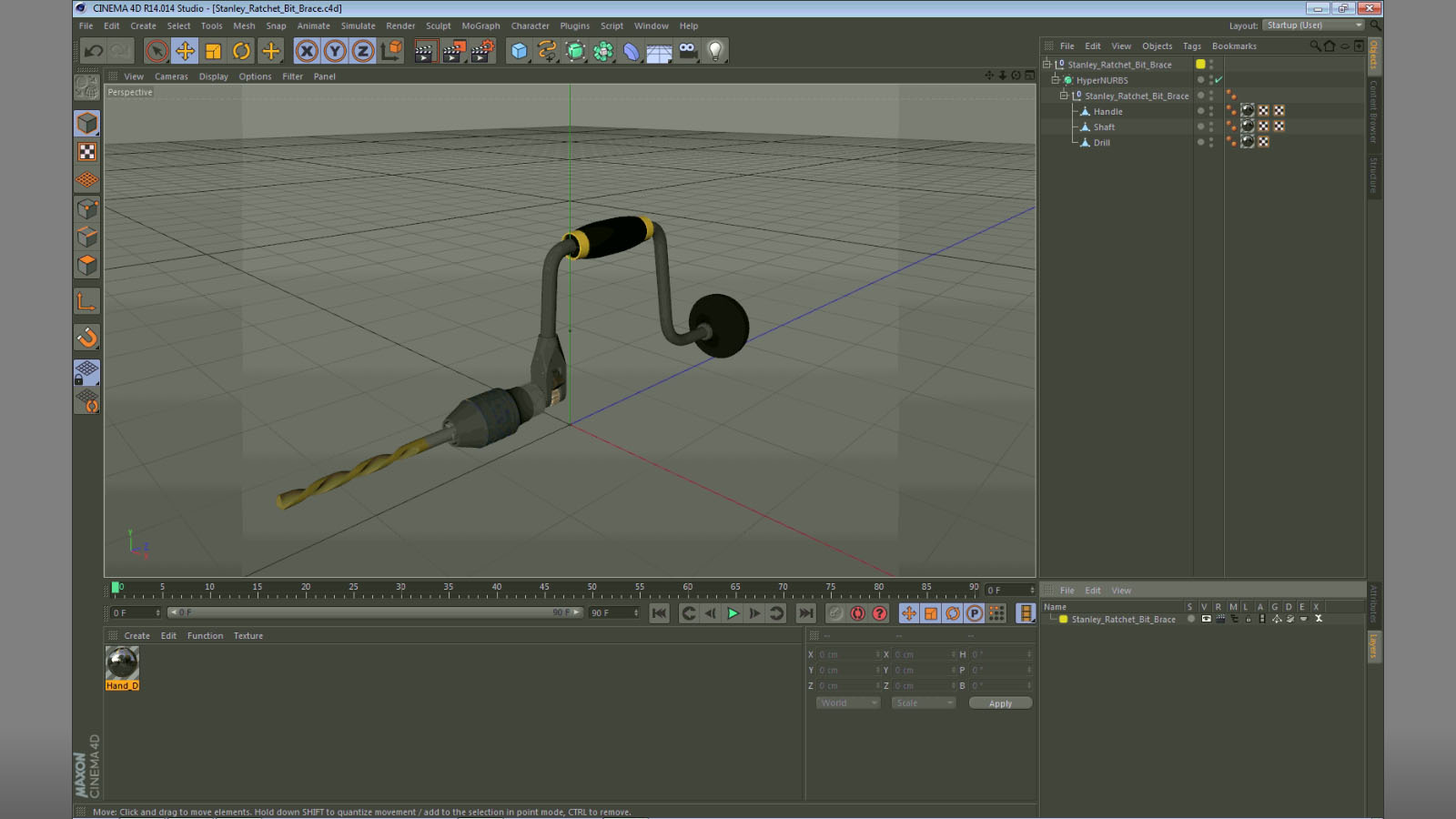This screenshot has height=819, width=1456.
Task: Open material manager Texture menu
Action: [x=248, y=636]
